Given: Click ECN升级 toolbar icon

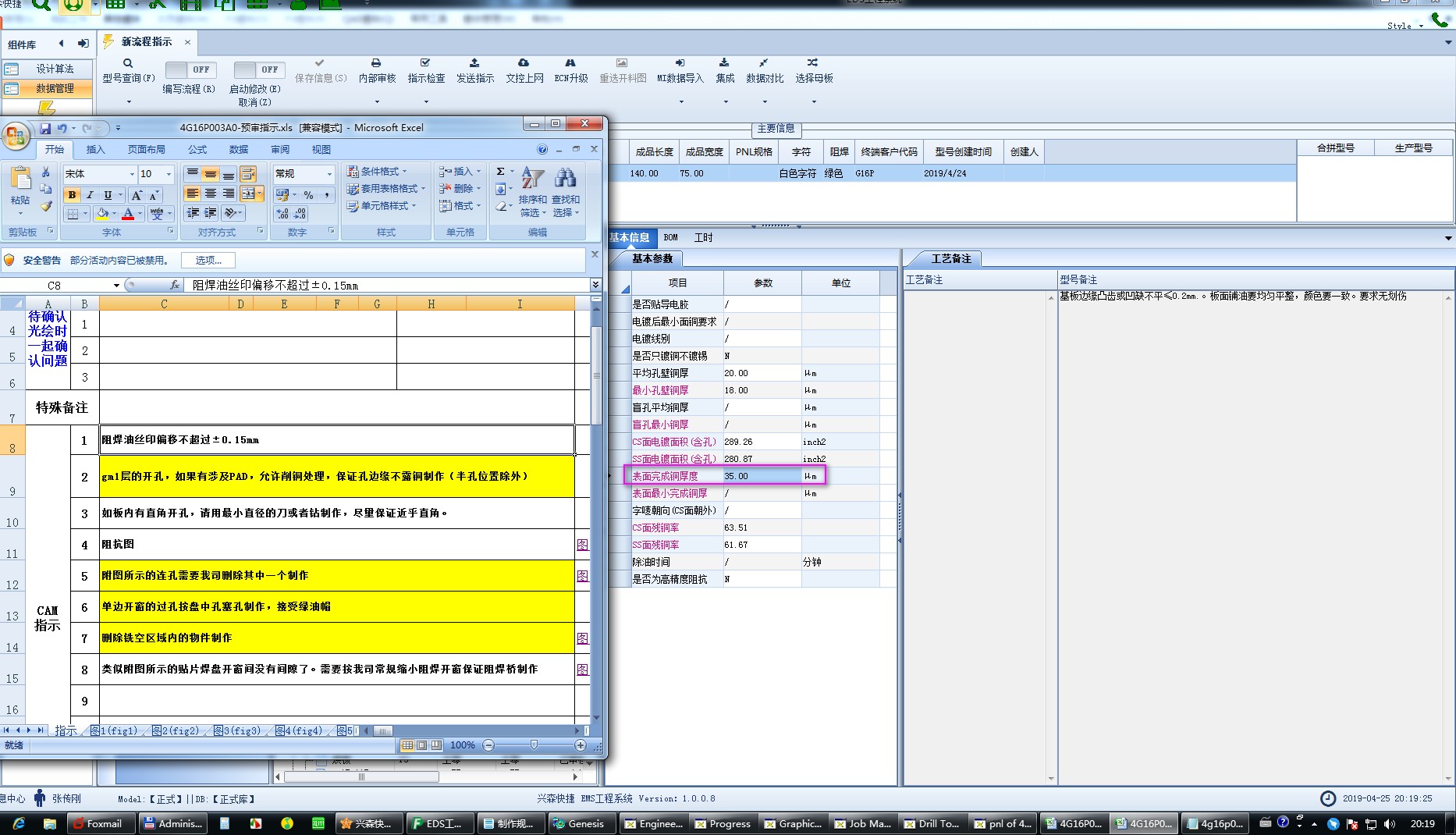Looking at the screenshot, I should 570,62.
